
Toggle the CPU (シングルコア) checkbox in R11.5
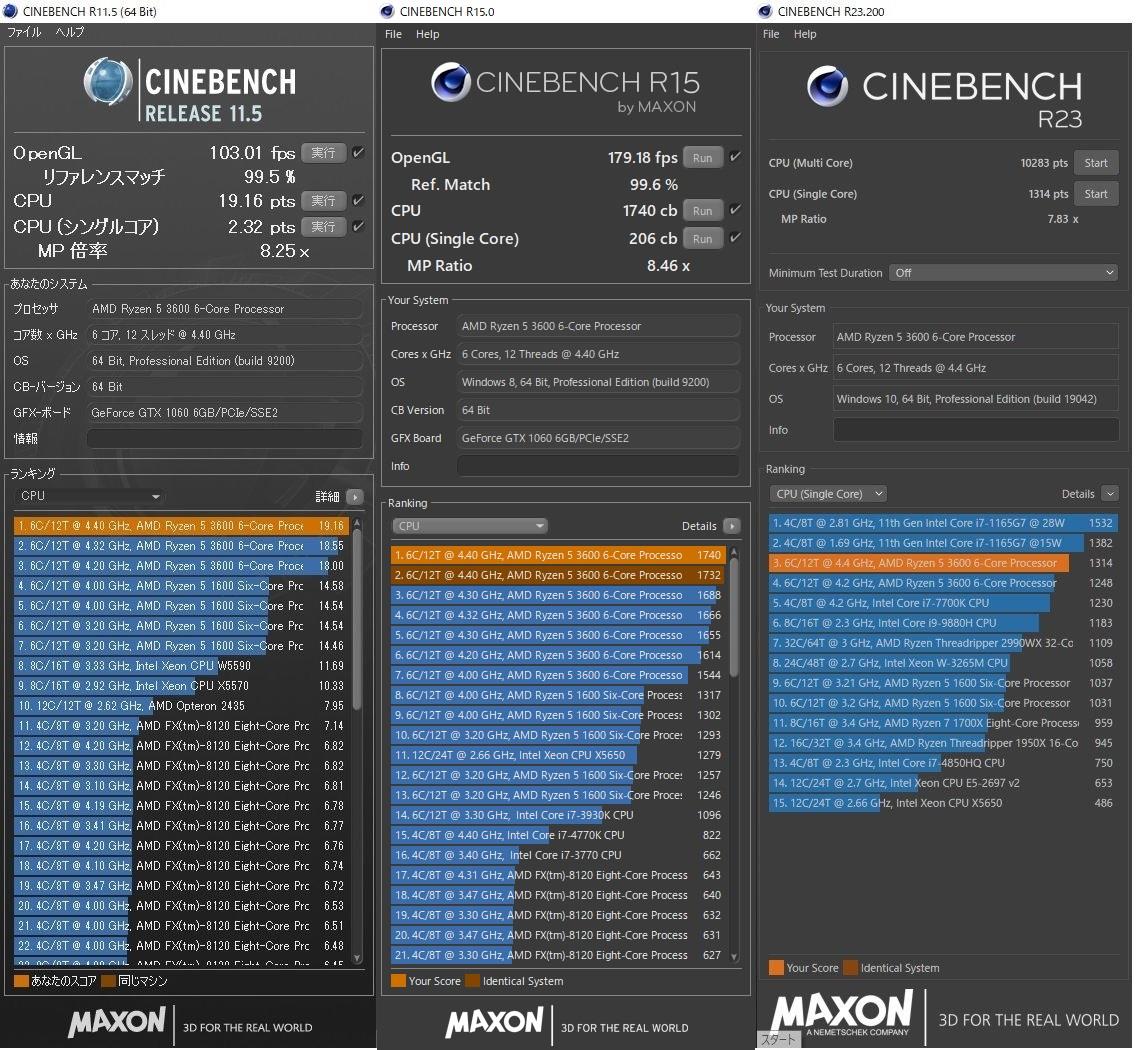[358, 226]
